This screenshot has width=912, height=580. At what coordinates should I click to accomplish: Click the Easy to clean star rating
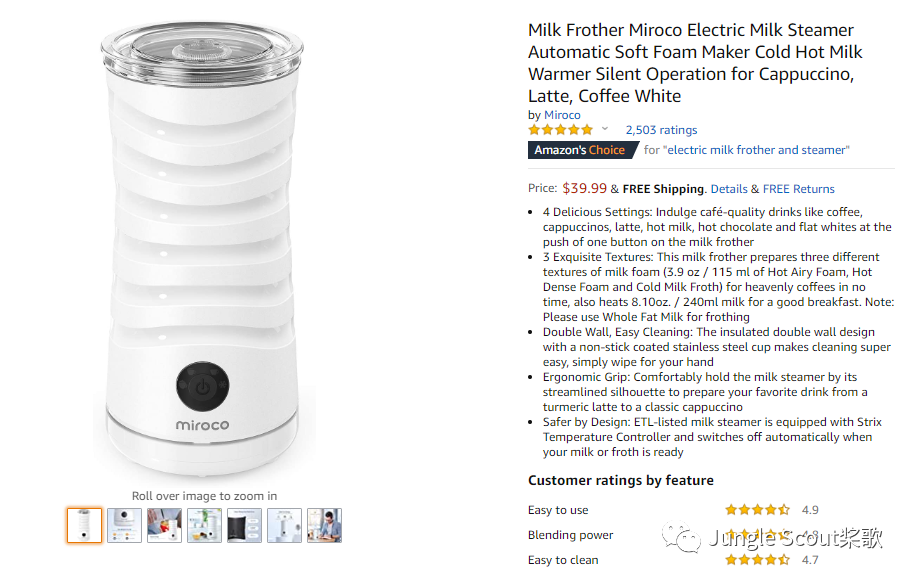(x=757, y=560)
